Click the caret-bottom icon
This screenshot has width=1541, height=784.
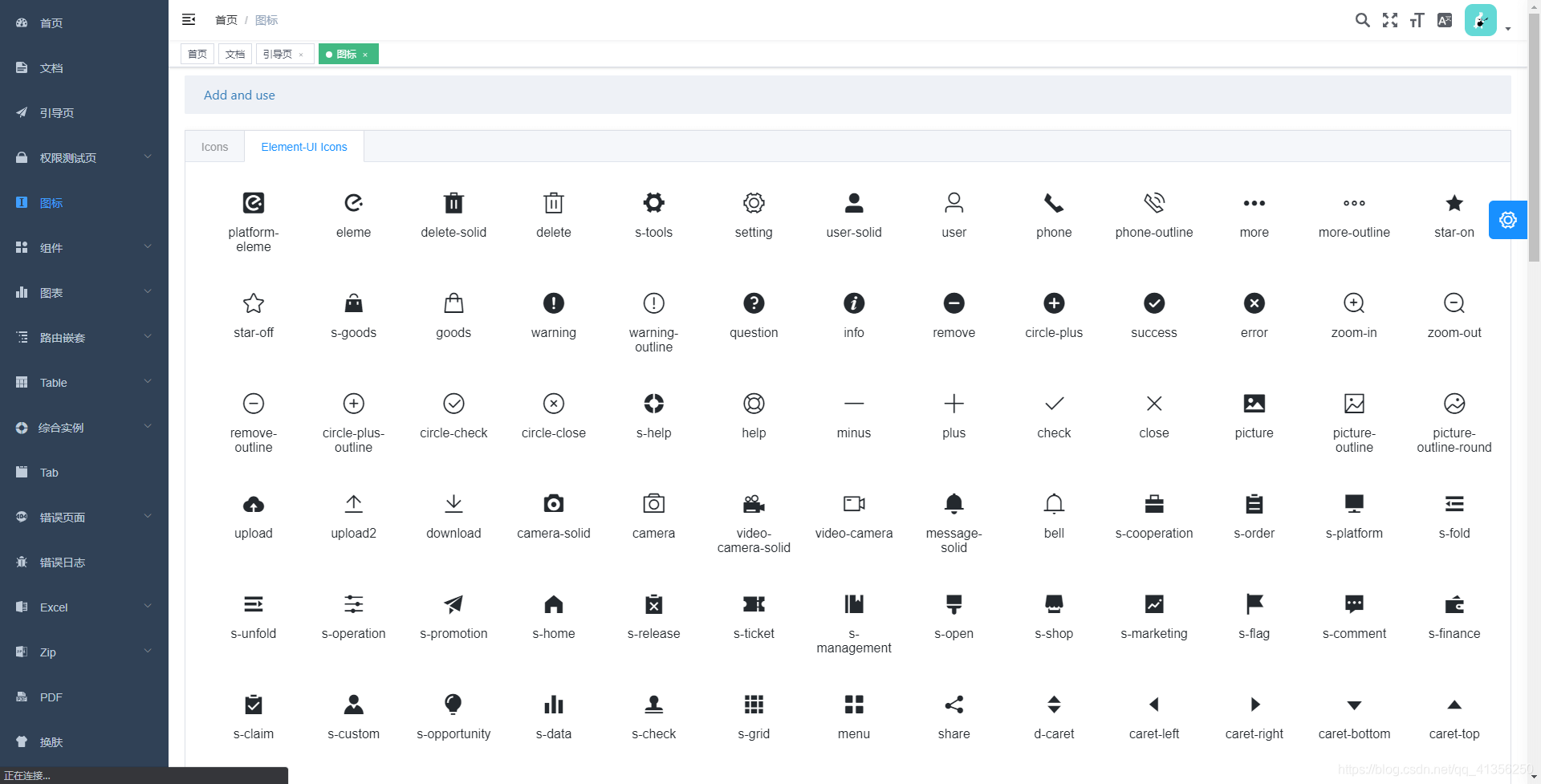[1354, 705]
